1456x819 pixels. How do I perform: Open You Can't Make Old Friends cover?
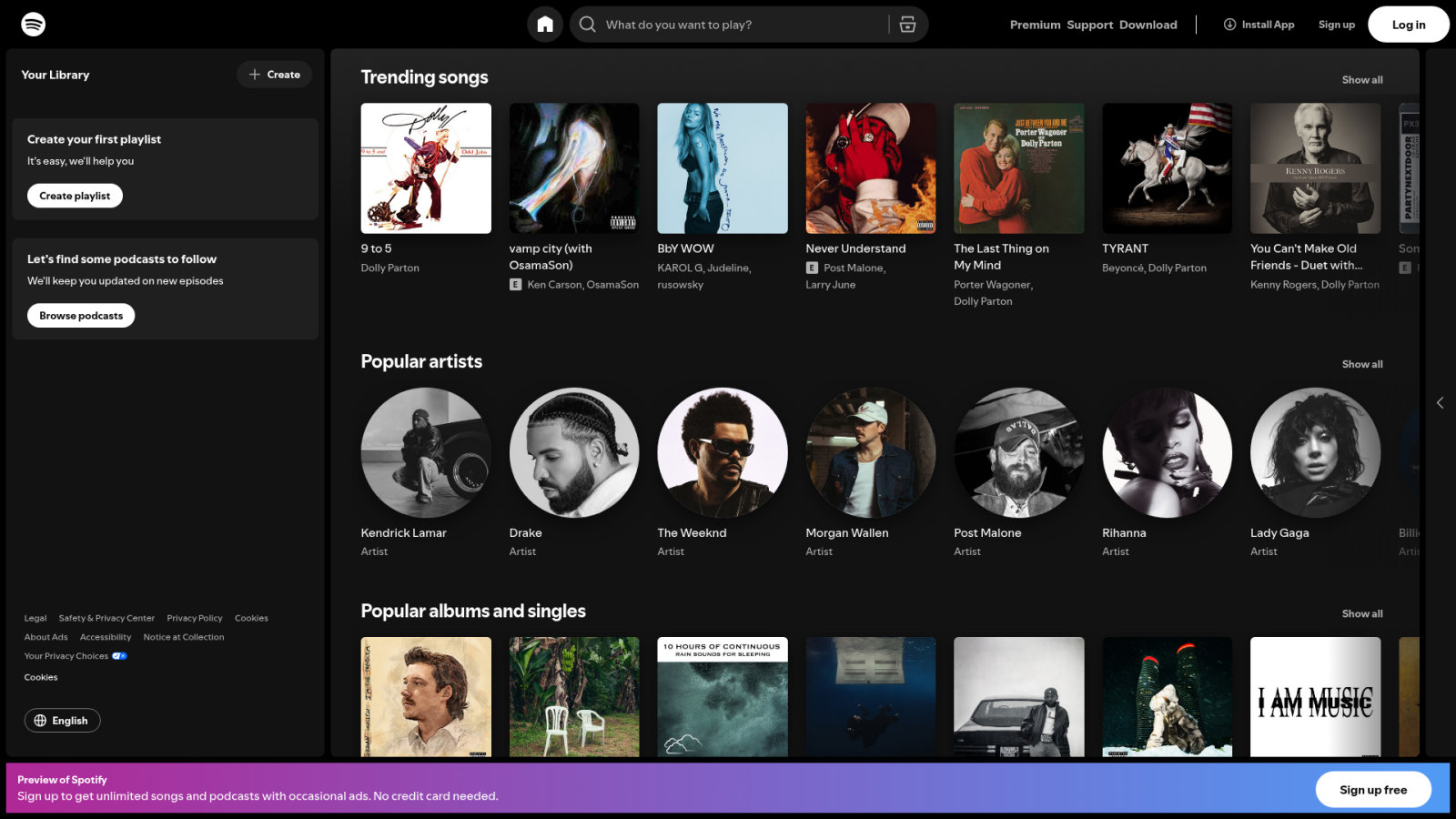(x=1316, y=168)
